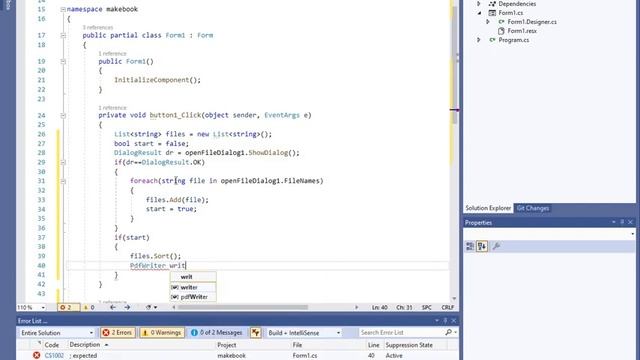This screenshot has width=640, height=360.
Task: Close the Error List panel
Action: [454, 321]
